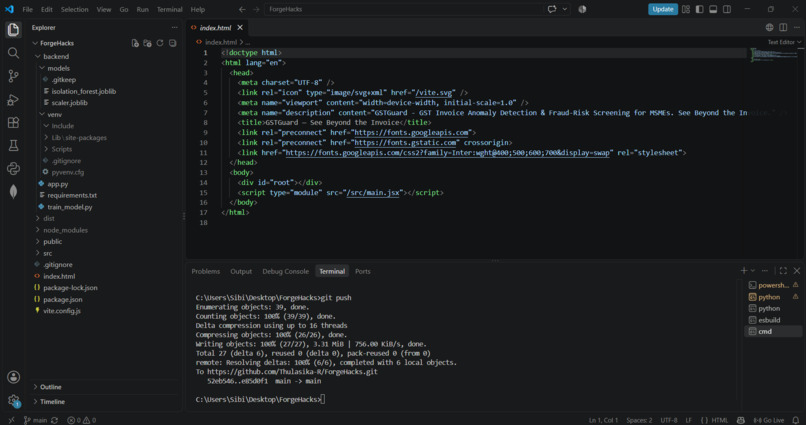Expand the node_modules folder

pyautogui.click(x=65, y=230)
